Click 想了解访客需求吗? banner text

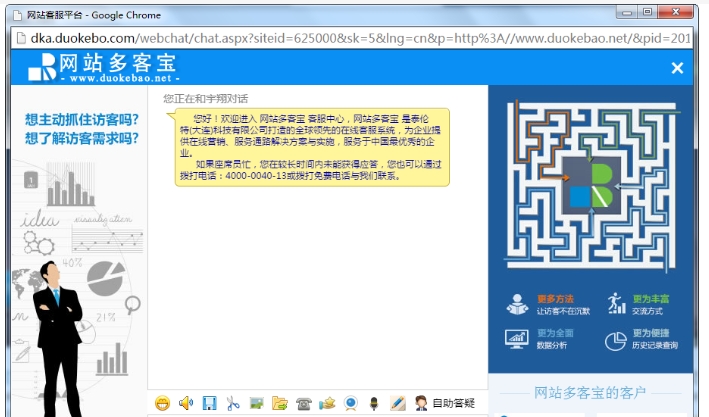[82, 138]
